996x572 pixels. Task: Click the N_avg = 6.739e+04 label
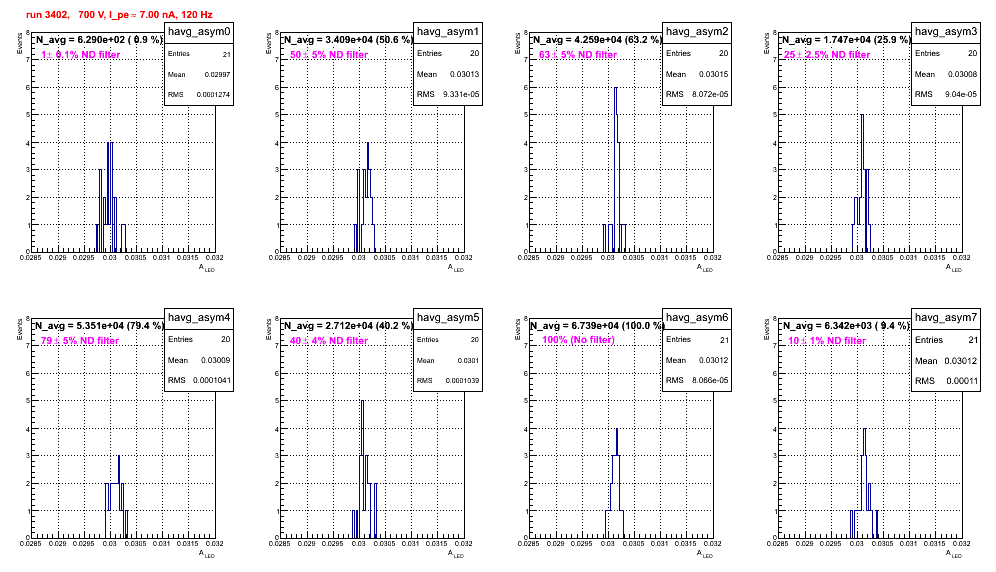point(597,326)
